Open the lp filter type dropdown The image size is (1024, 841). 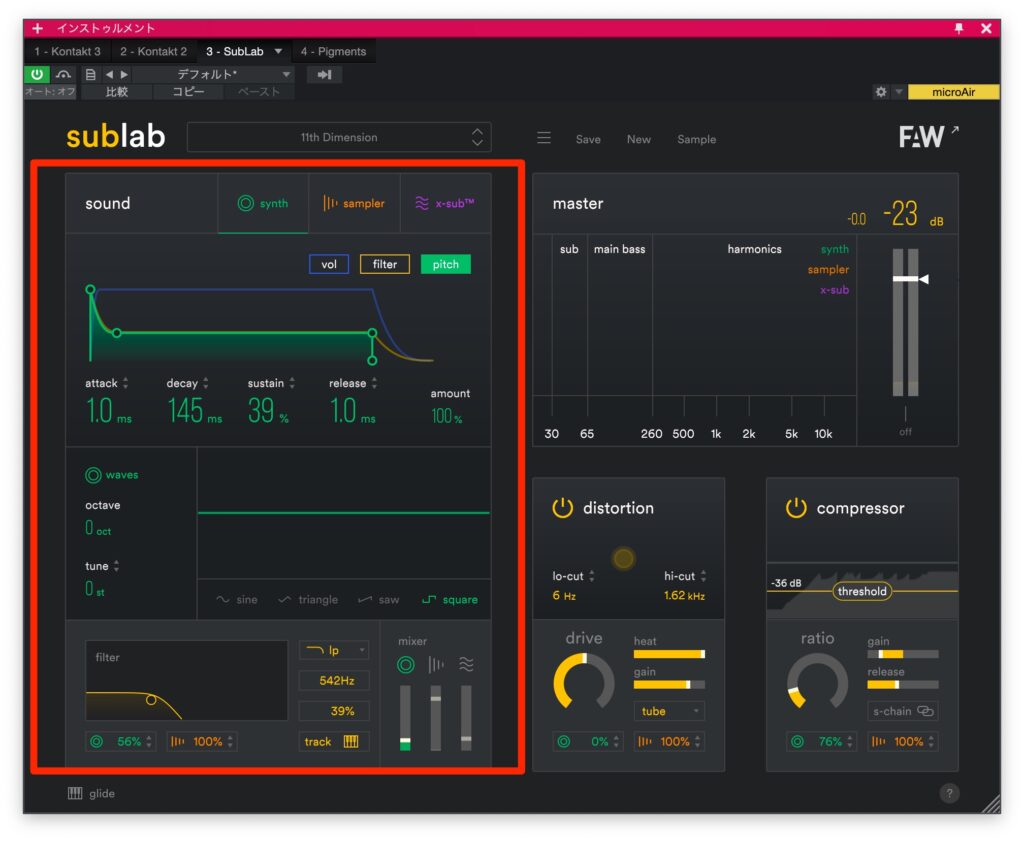coord(334,650)
